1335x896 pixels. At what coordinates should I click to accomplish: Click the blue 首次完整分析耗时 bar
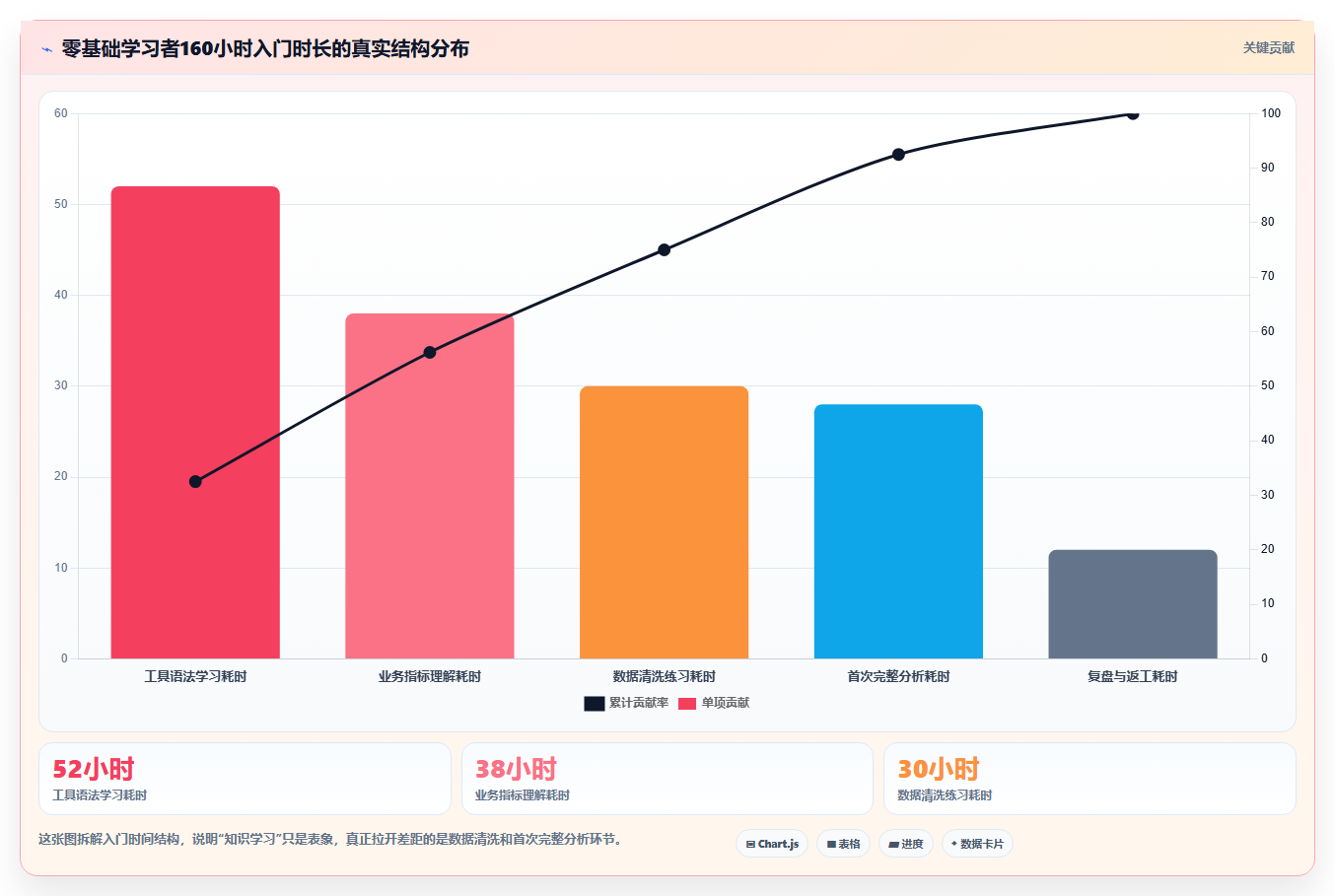(x=898, y=531)
